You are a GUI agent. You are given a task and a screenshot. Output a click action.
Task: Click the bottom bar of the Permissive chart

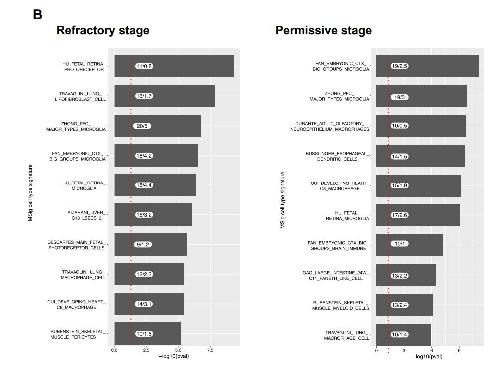[403, 334]
